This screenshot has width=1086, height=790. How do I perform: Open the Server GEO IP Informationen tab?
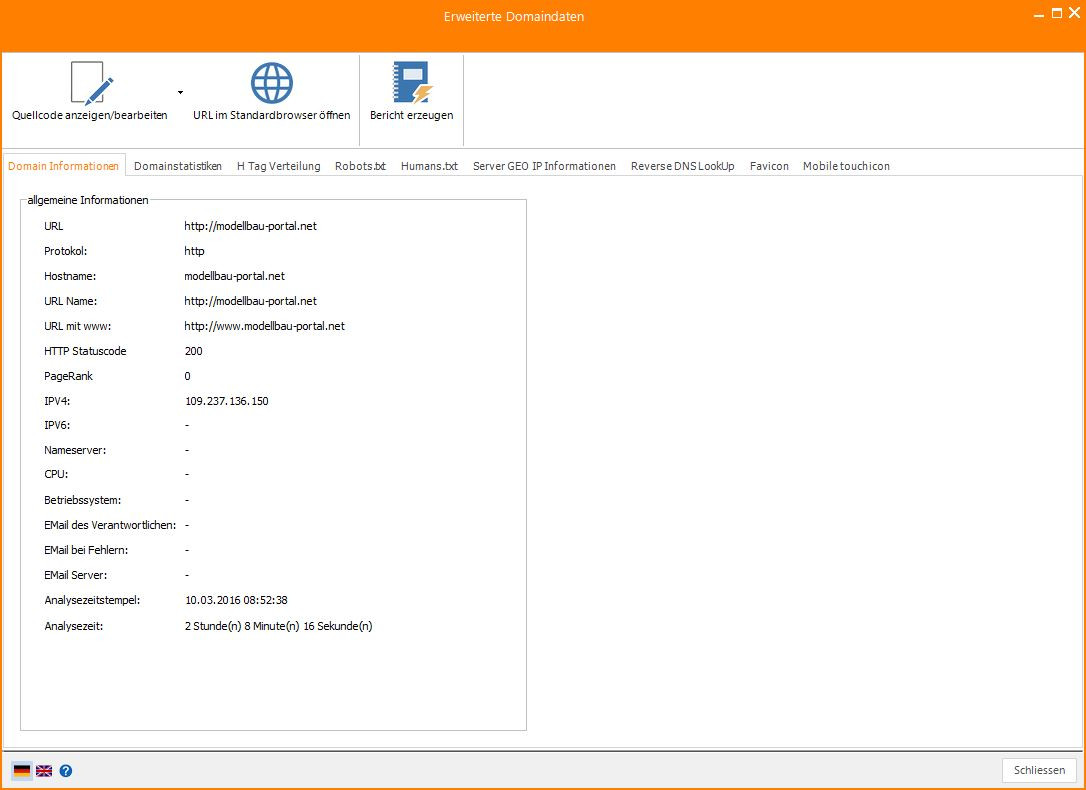coord(544,166)
